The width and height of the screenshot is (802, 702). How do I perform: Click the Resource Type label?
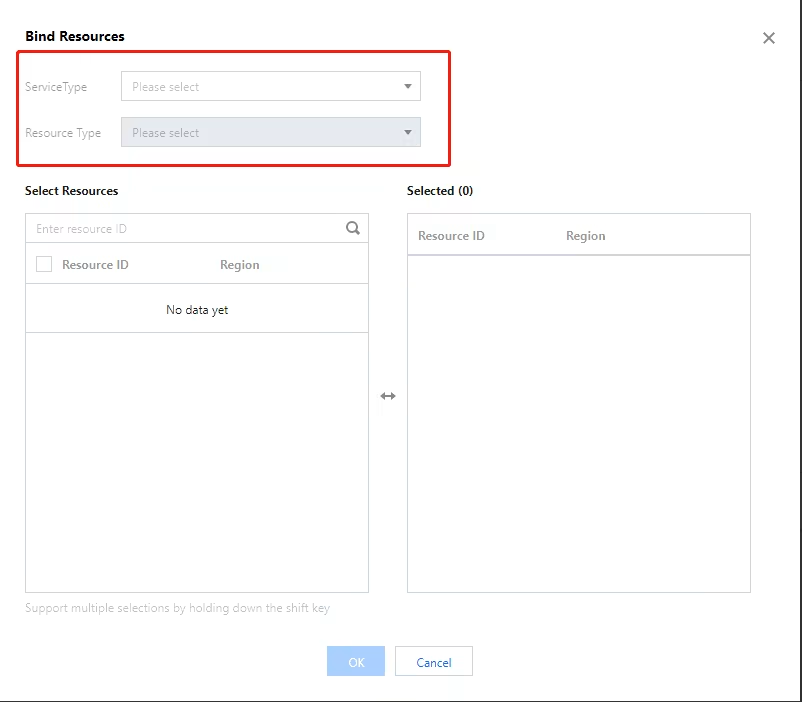coord(63,133)
